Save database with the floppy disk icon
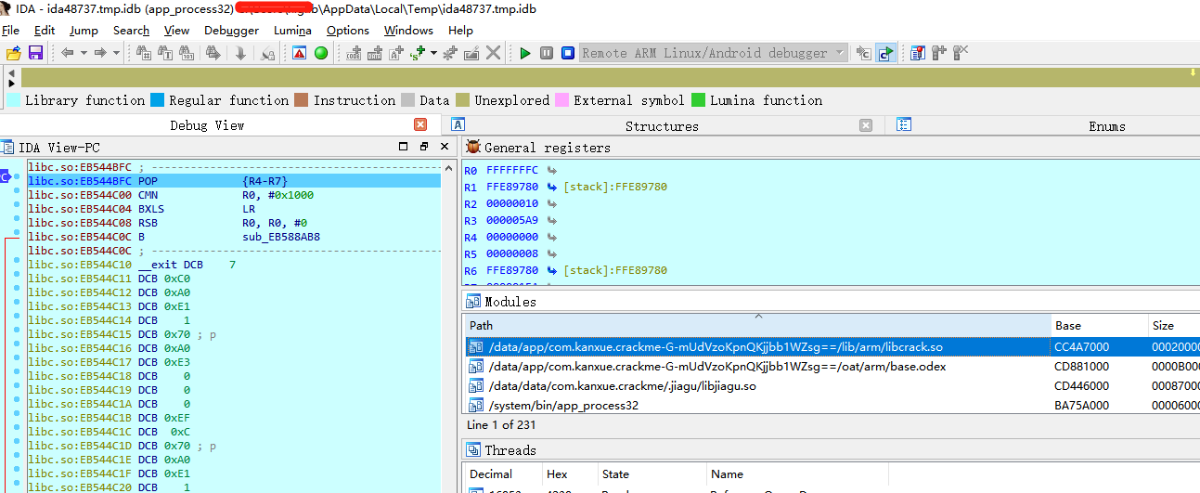Viewport: 1200px width, 493px height. [x=36, y=52]
